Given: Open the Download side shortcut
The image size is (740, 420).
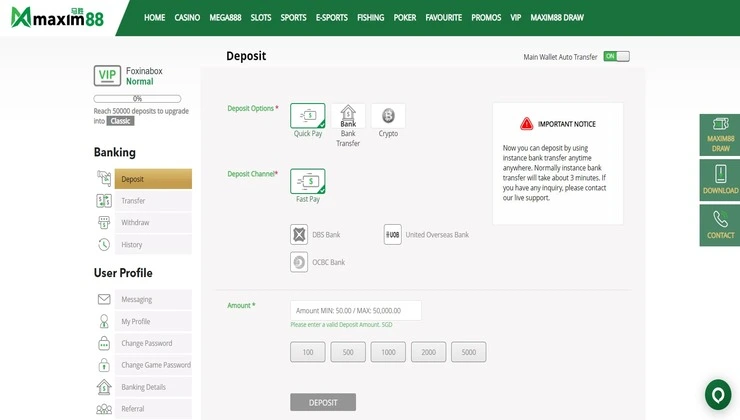Looking at the screenshot, I should pos(720,180).
